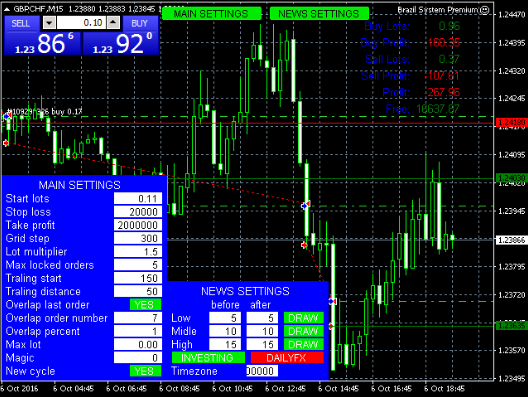Open the MAIN SETTINGS tab
Viewport: 528px width, 397px height.
211,14
